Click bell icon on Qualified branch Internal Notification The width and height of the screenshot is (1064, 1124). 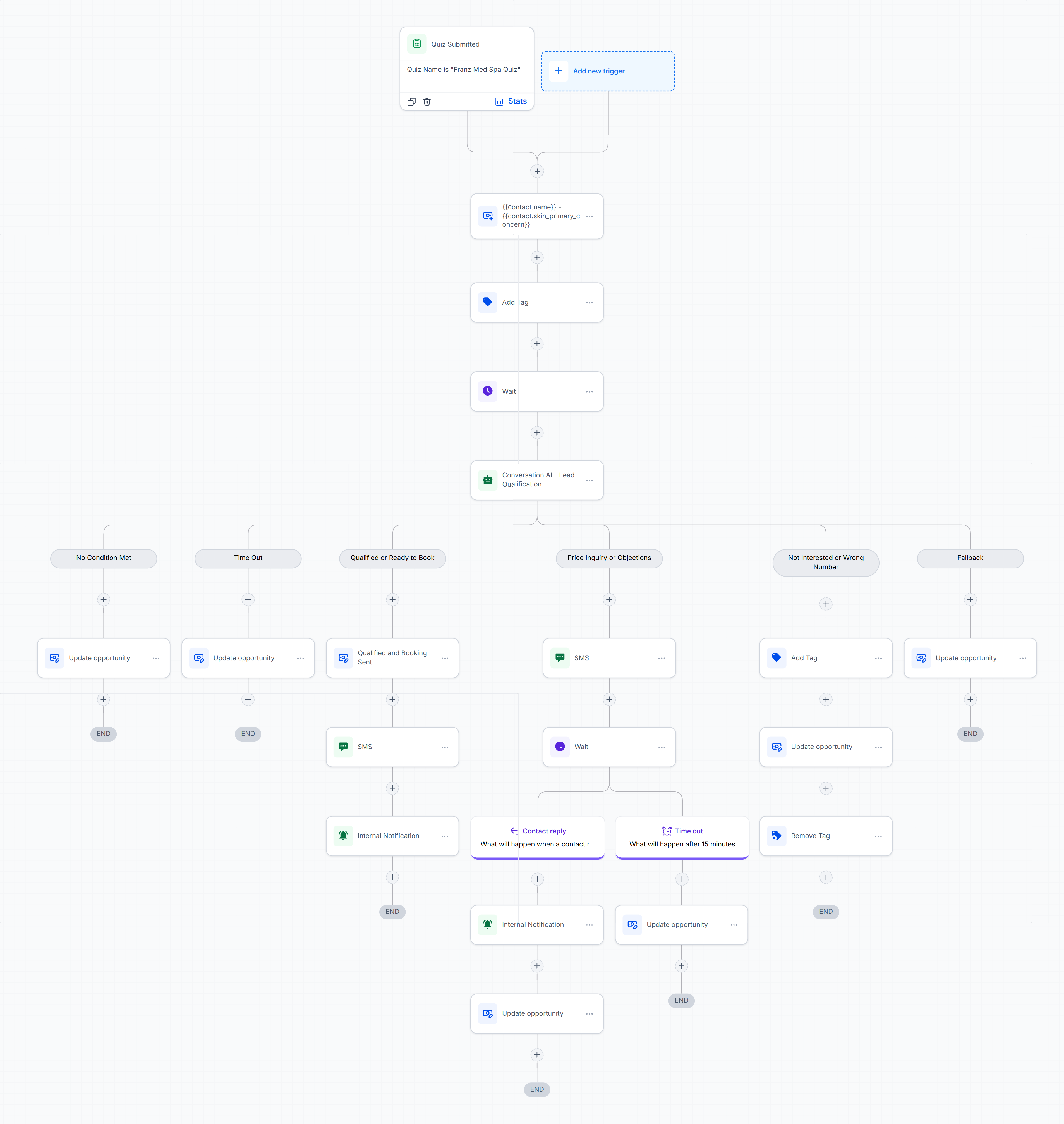pos(343,836)
